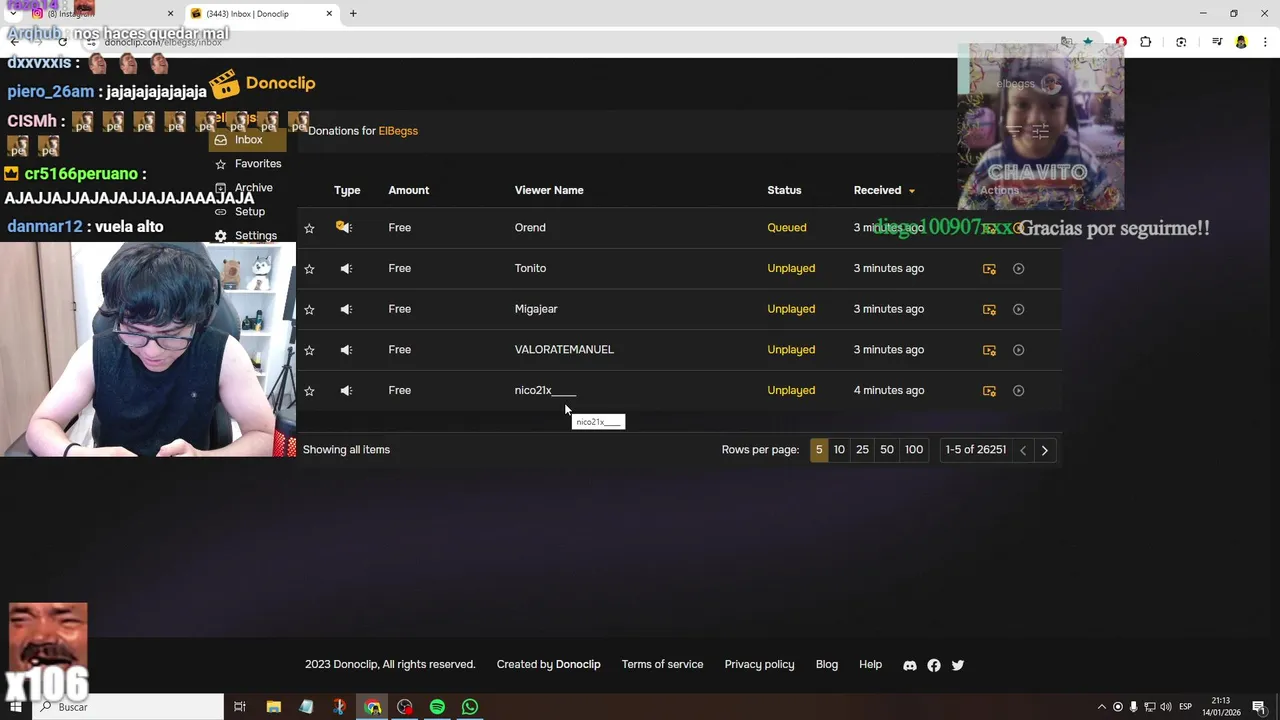
Task: Open the Chrome media controls icon
Action: 1217,42
